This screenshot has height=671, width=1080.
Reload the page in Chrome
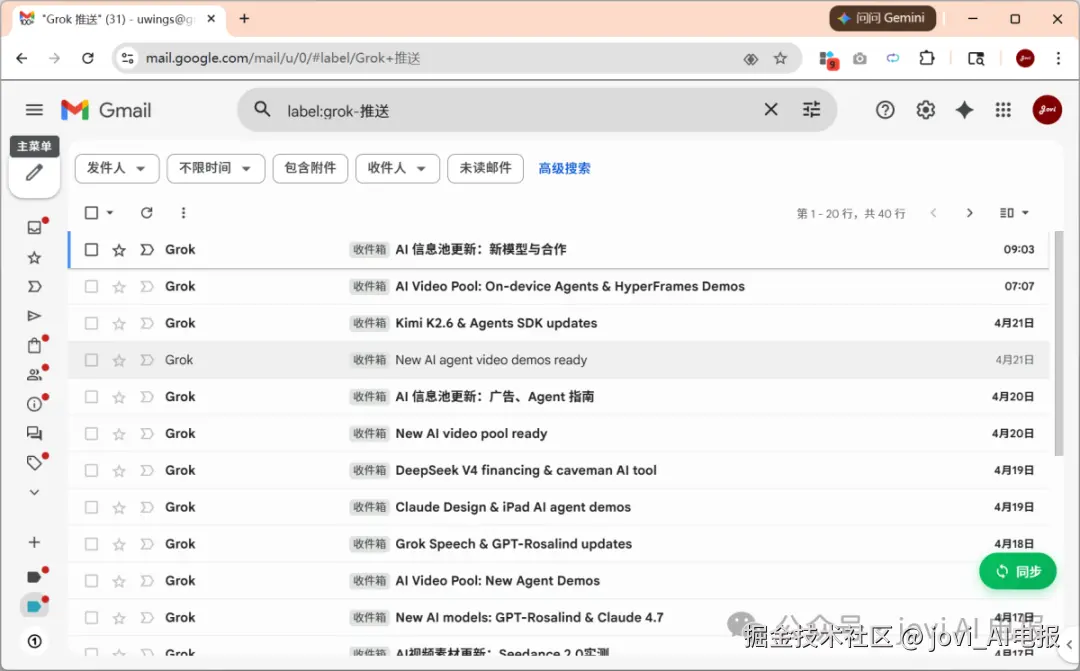87,59
